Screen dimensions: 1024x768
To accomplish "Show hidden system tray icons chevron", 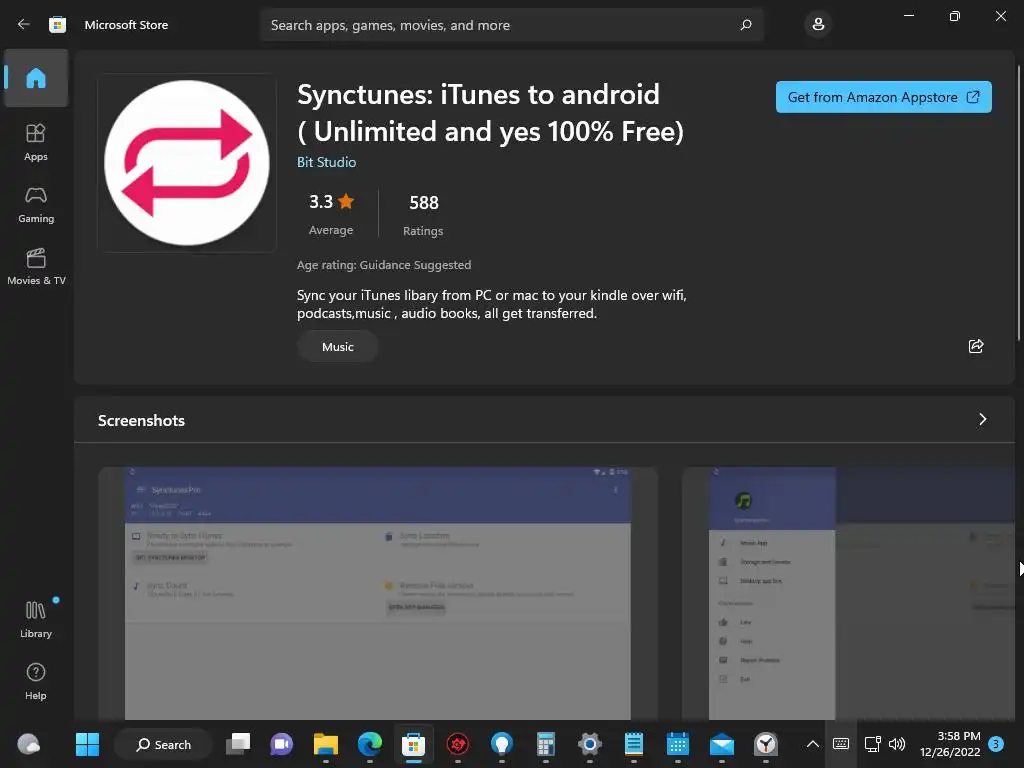I will click(x=812, y=744).
